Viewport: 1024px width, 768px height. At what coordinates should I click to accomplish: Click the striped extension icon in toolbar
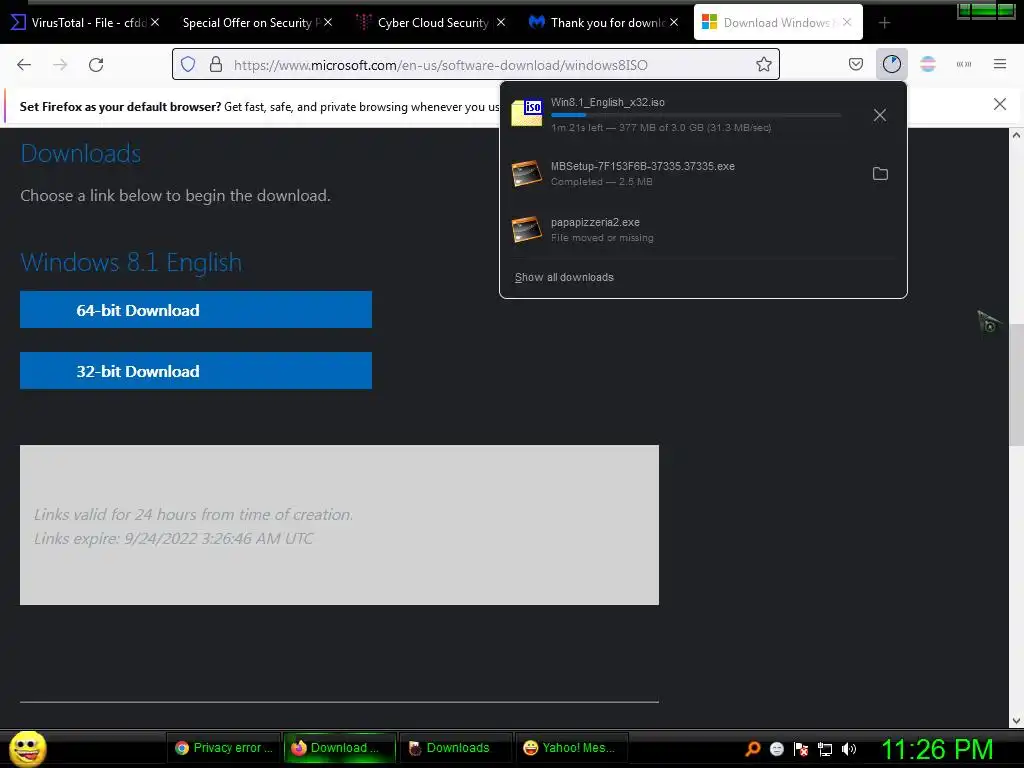coord(927,64)
